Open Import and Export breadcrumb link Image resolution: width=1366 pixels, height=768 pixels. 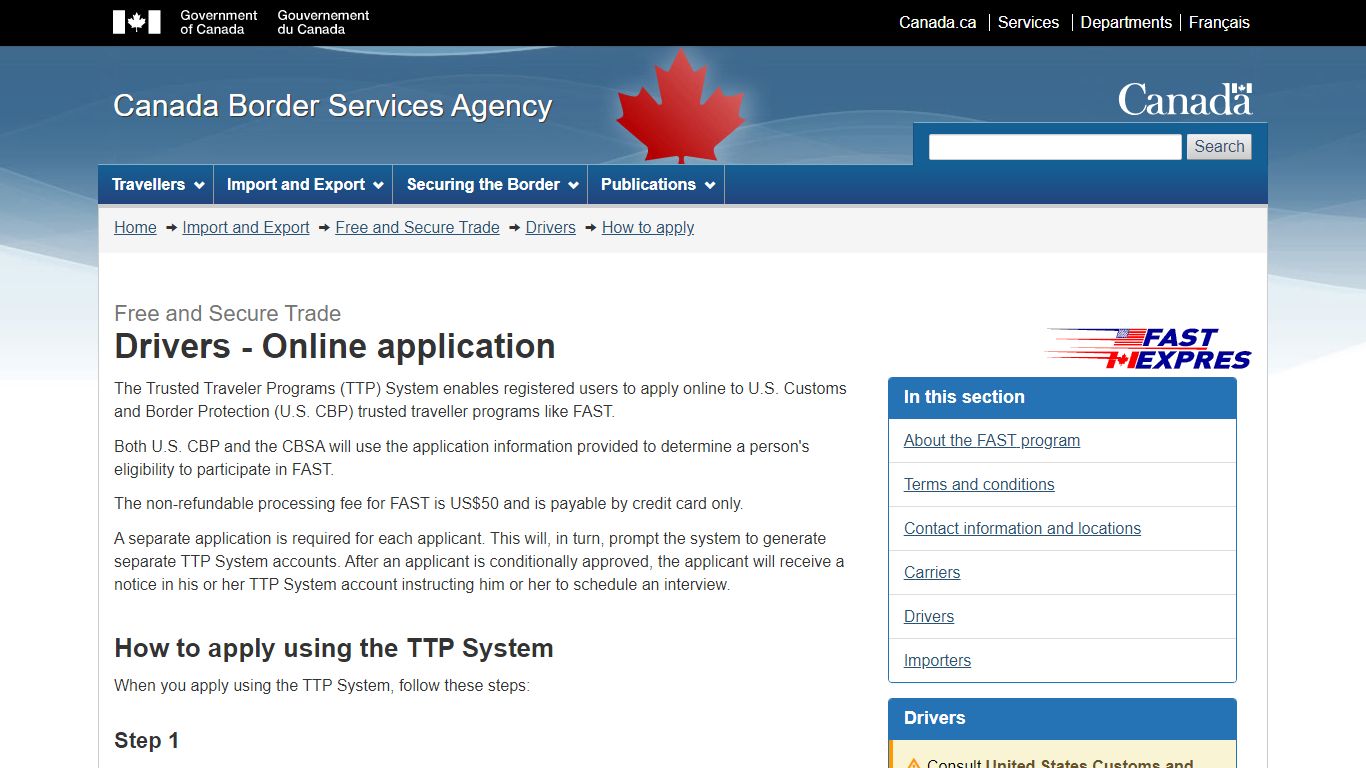pyautogui.click(x=246, y=228)
